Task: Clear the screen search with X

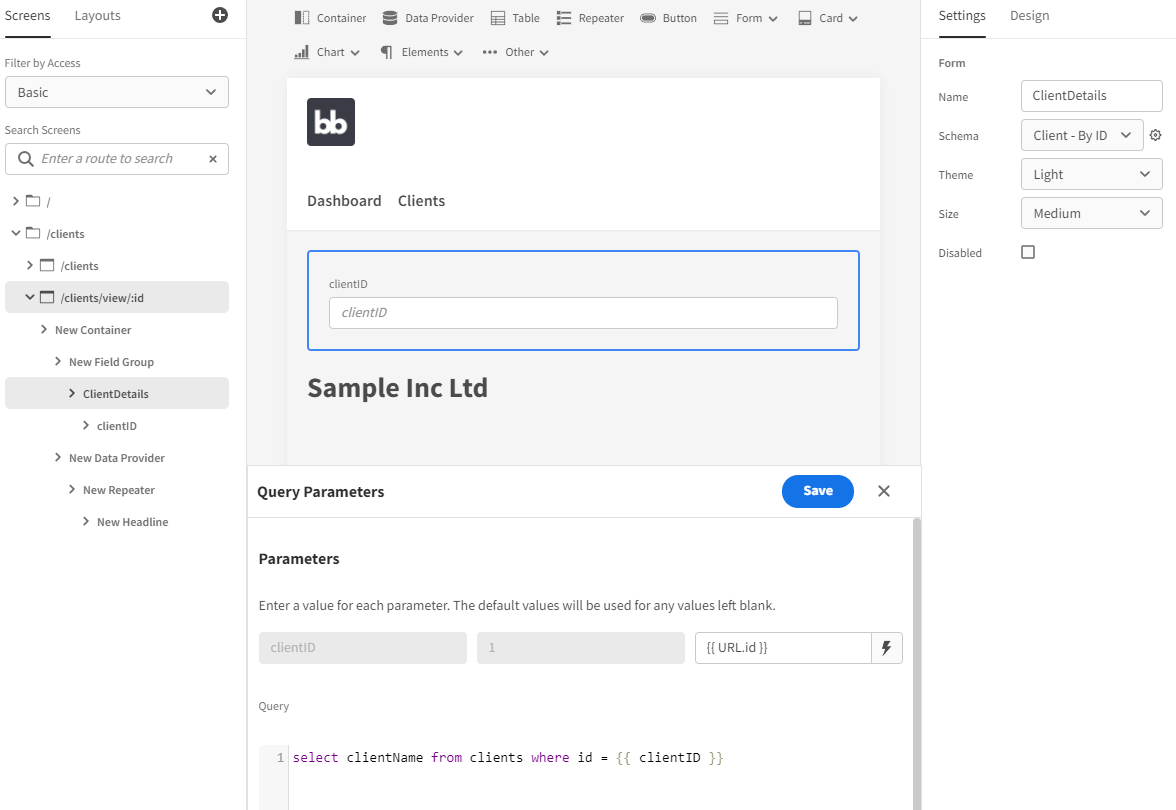Action: [213, 159]
